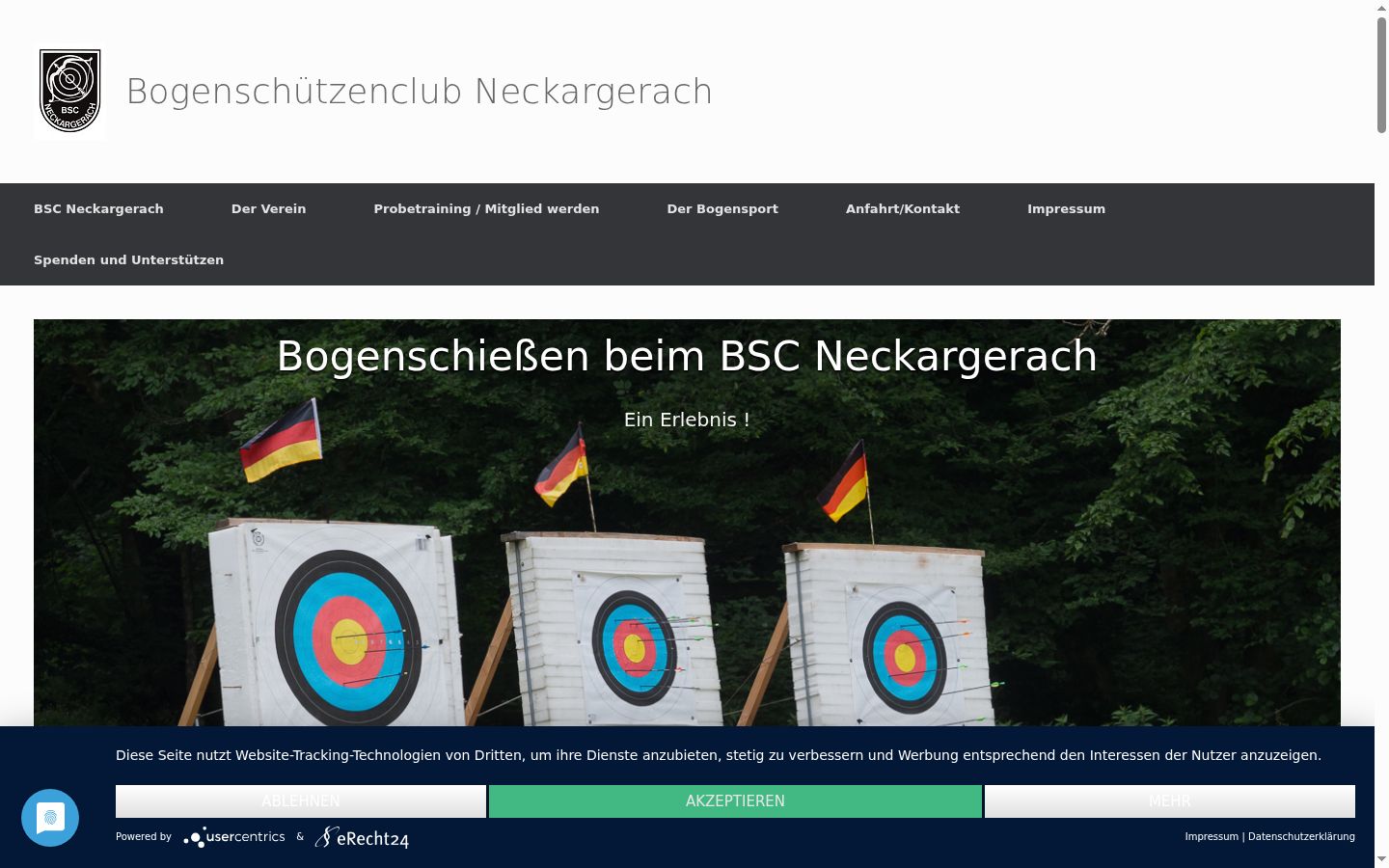
Task: Open the Datenschutzerklärung link
Action: point(1301,837)
